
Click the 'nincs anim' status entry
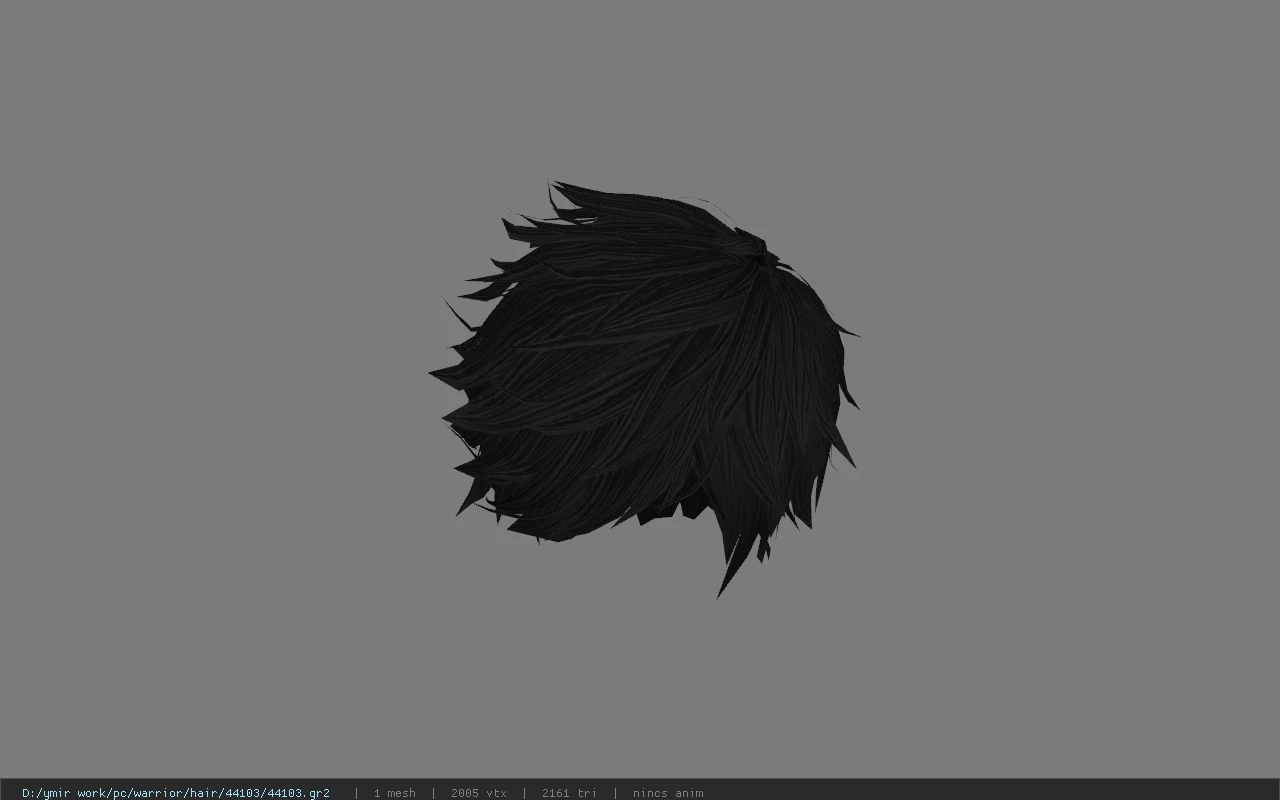(x=668, y=793)
